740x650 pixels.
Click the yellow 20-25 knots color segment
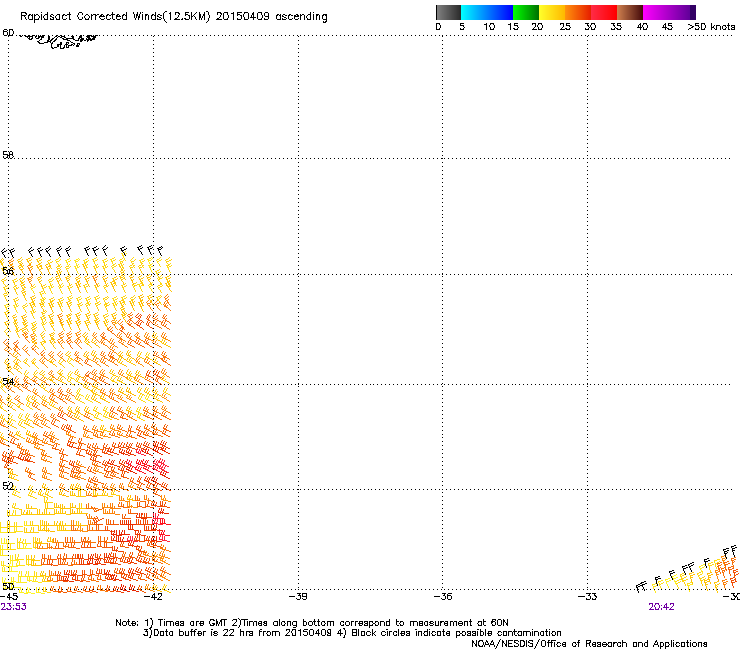point(552,12)
